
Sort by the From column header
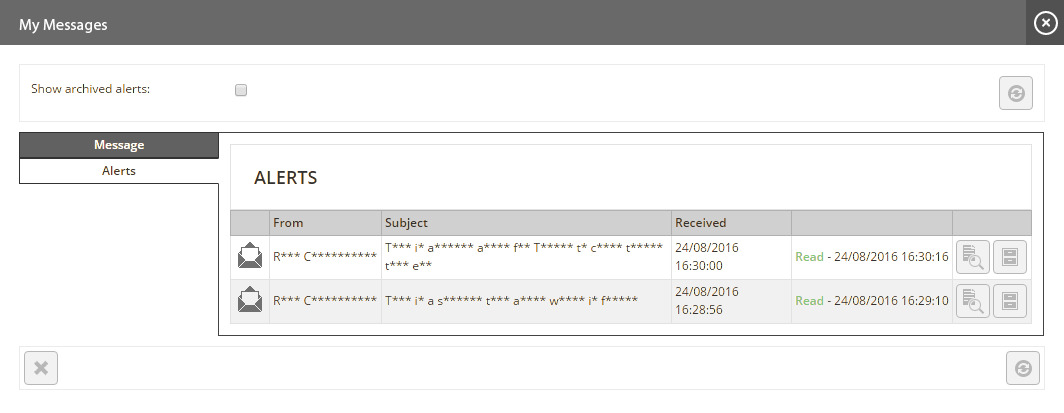click(325, 222)
